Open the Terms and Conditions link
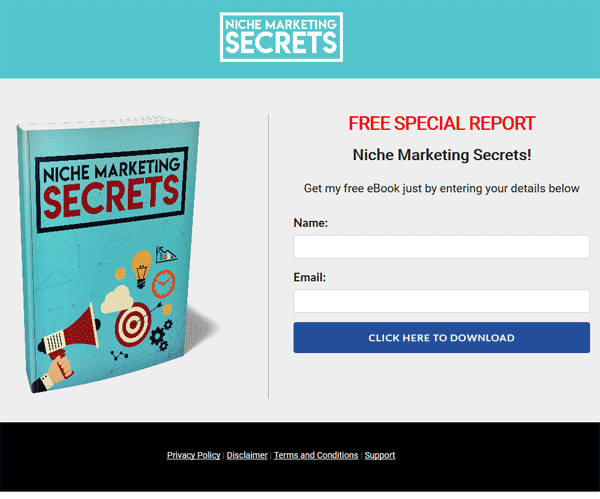This screenshot has width=600, height=499. point(316,455)
